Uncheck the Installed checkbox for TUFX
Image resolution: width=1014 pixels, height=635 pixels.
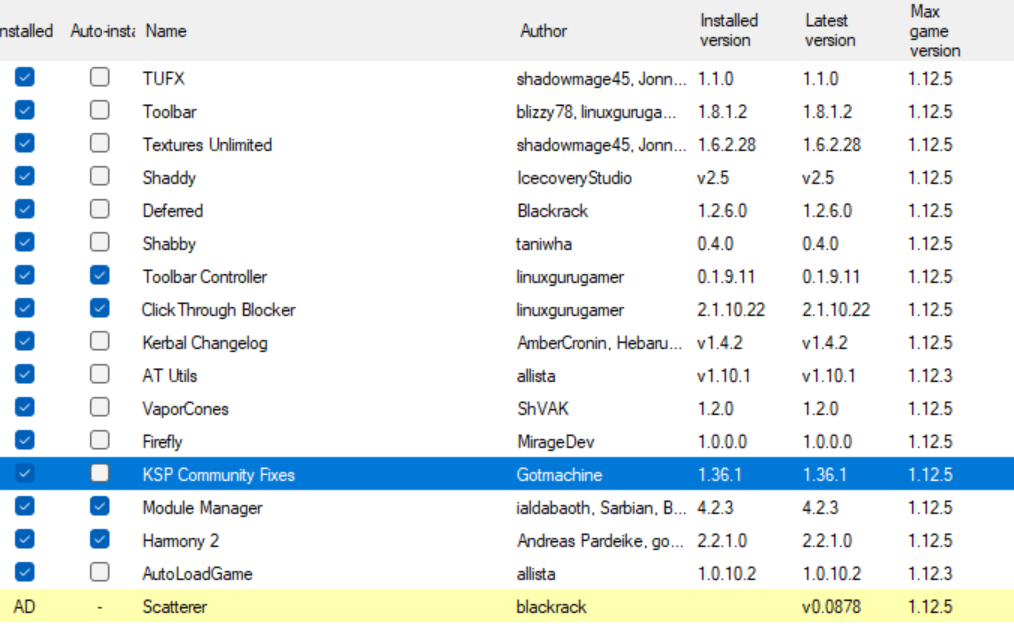tap(25, 78)
